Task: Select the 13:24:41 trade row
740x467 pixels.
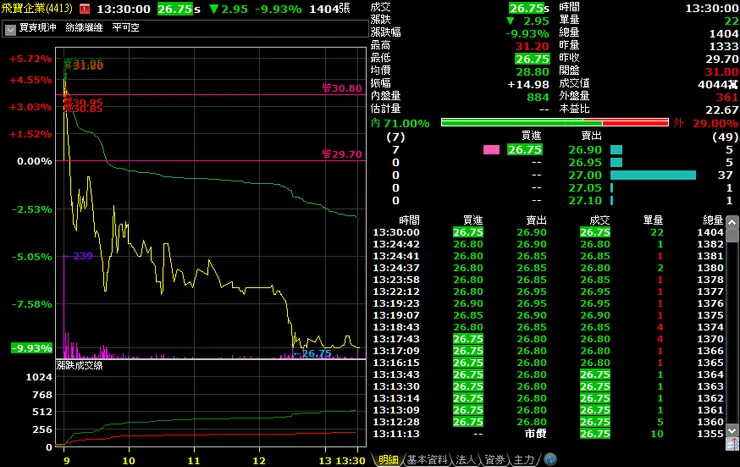Action: pyautogui.click(x=548, y=256)
